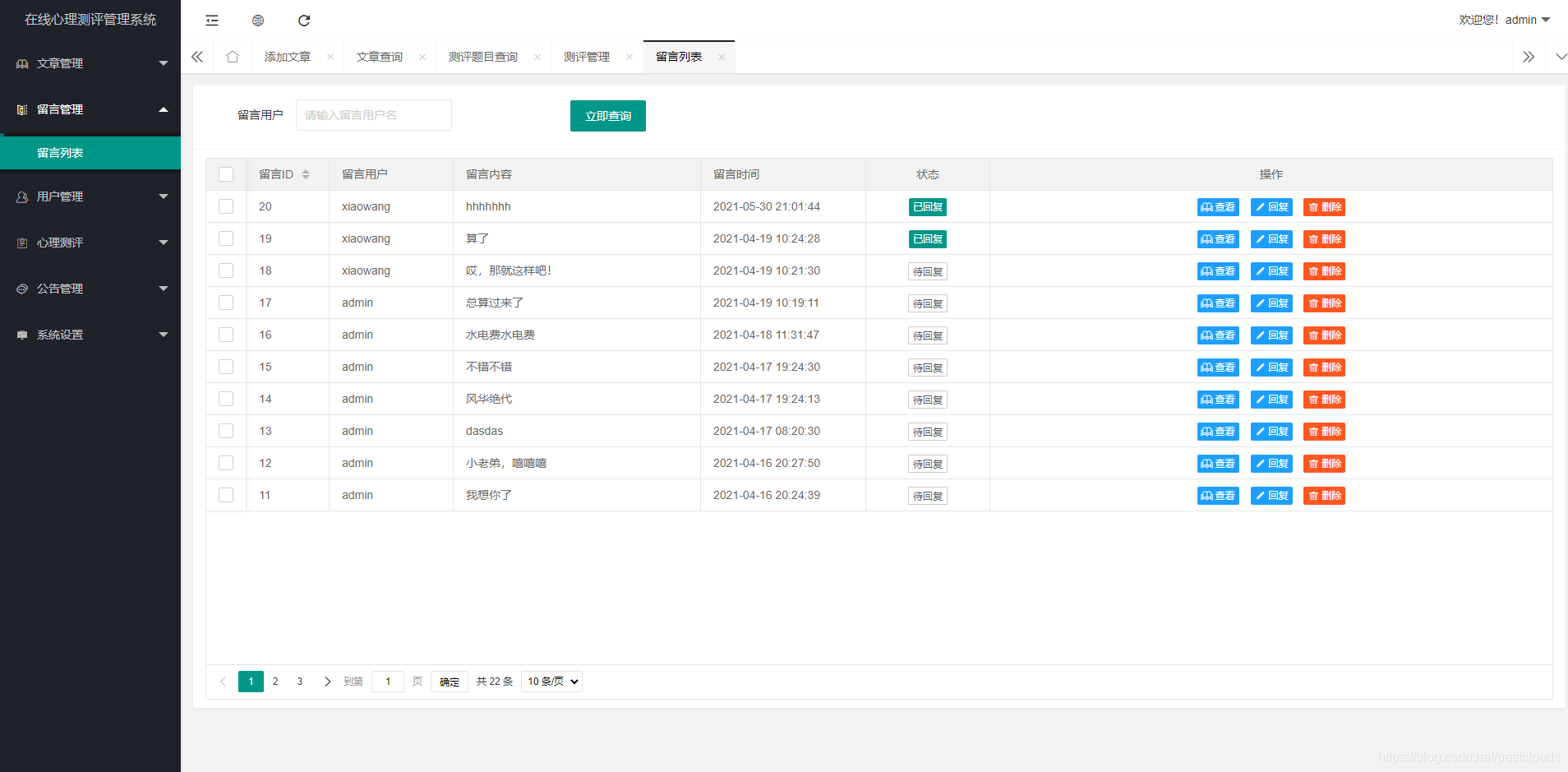Close the 测评管理 tab
1568x772 pixels.
click(630, 57)
